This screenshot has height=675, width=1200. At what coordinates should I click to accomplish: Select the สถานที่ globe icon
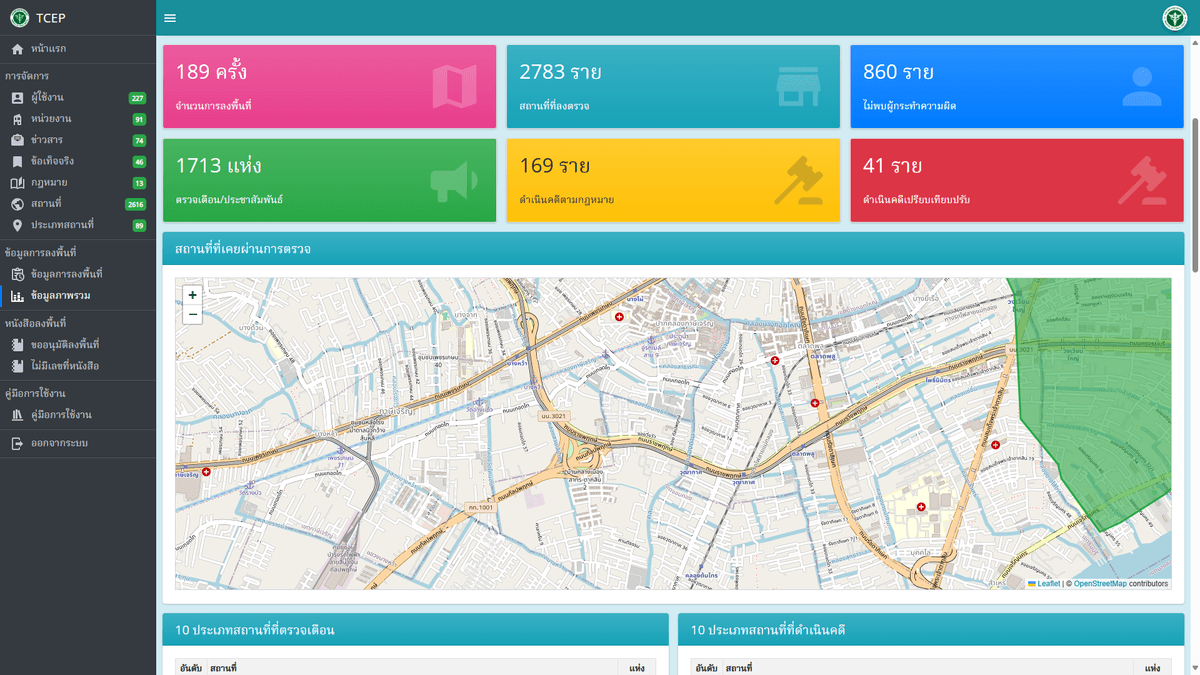tap(17, 204)
